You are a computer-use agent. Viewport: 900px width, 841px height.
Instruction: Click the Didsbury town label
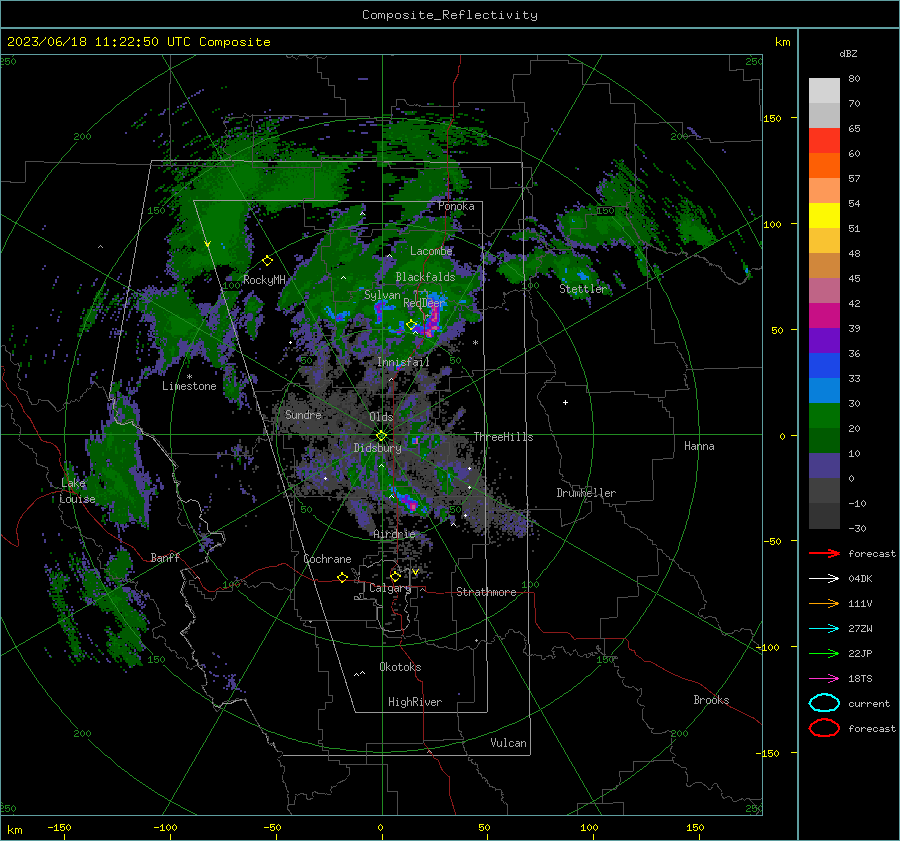[x=377, y=448]
